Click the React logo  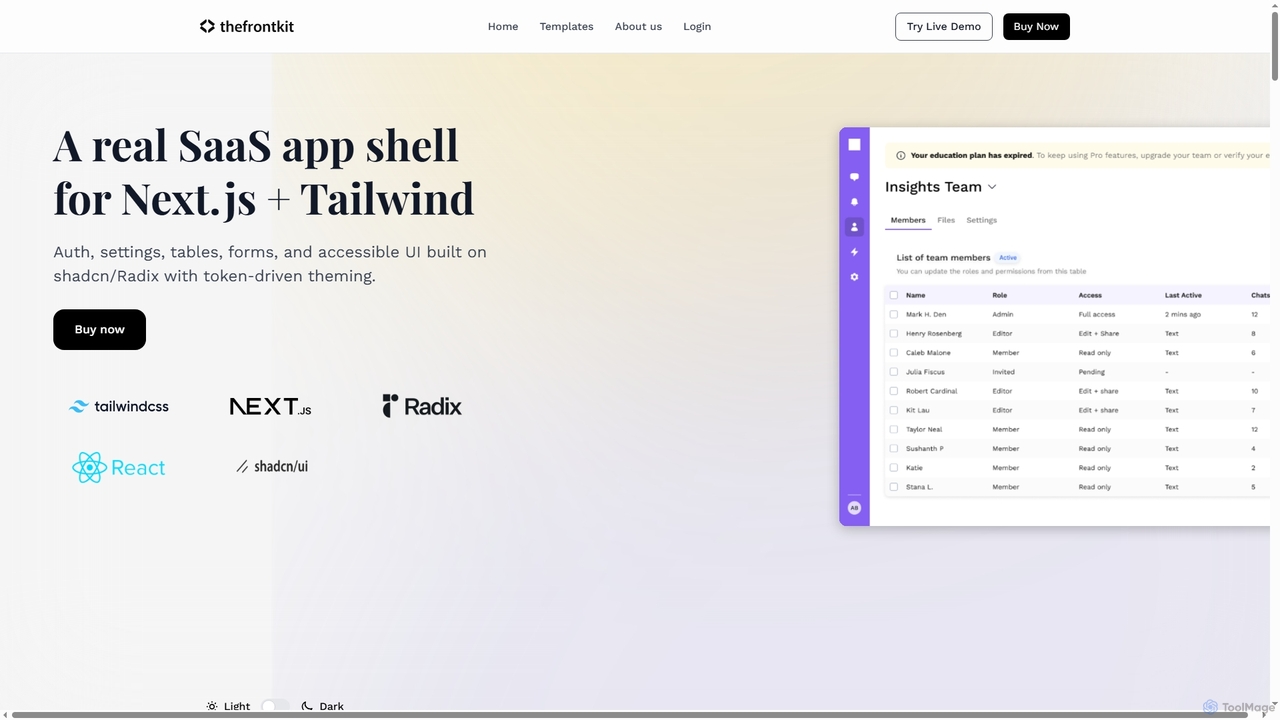pyautogui.click(x=119, y=467)
